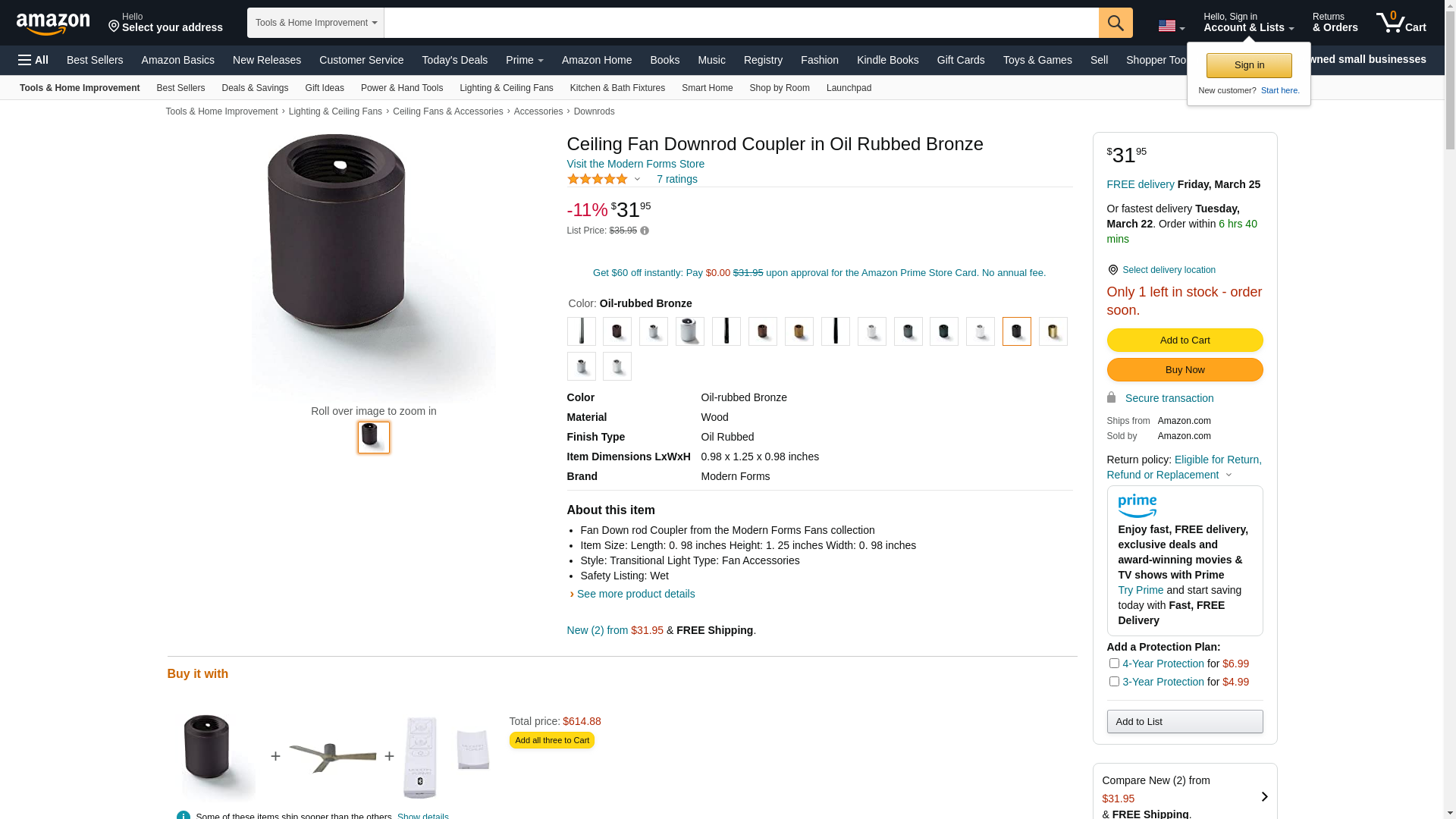Open Today's Deals in navigation bar
This screenshot has height=819, width=1456.
pyautogui.click(x=454, y=60)
